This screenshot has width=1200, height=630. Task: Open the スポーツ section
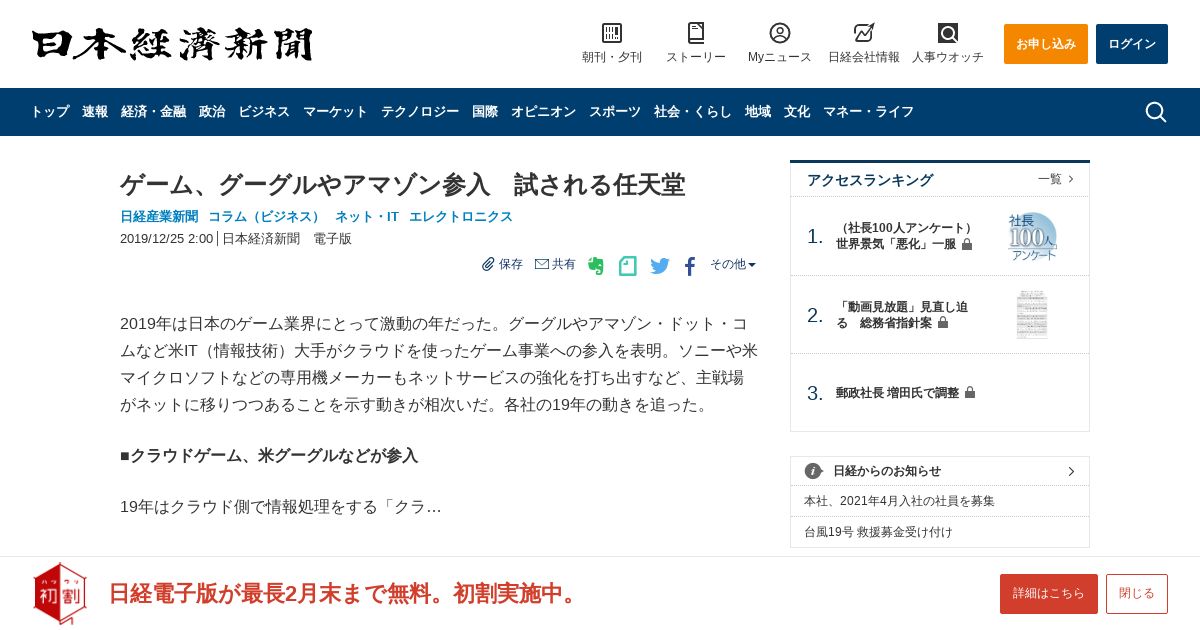coord(615,112)
